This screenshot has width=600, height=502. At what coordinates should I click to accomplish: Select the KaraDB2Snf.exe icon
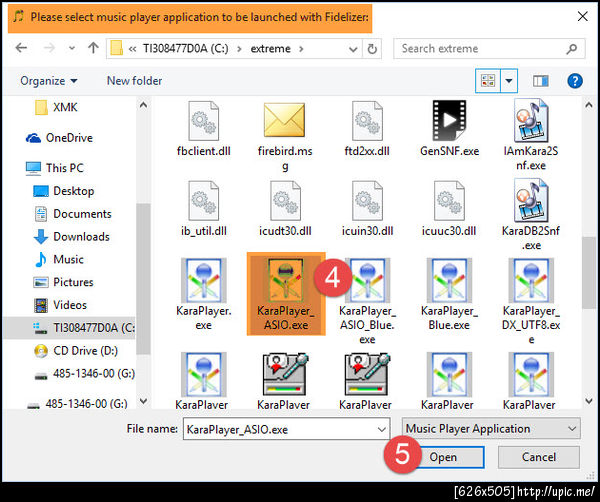[531, 200]
